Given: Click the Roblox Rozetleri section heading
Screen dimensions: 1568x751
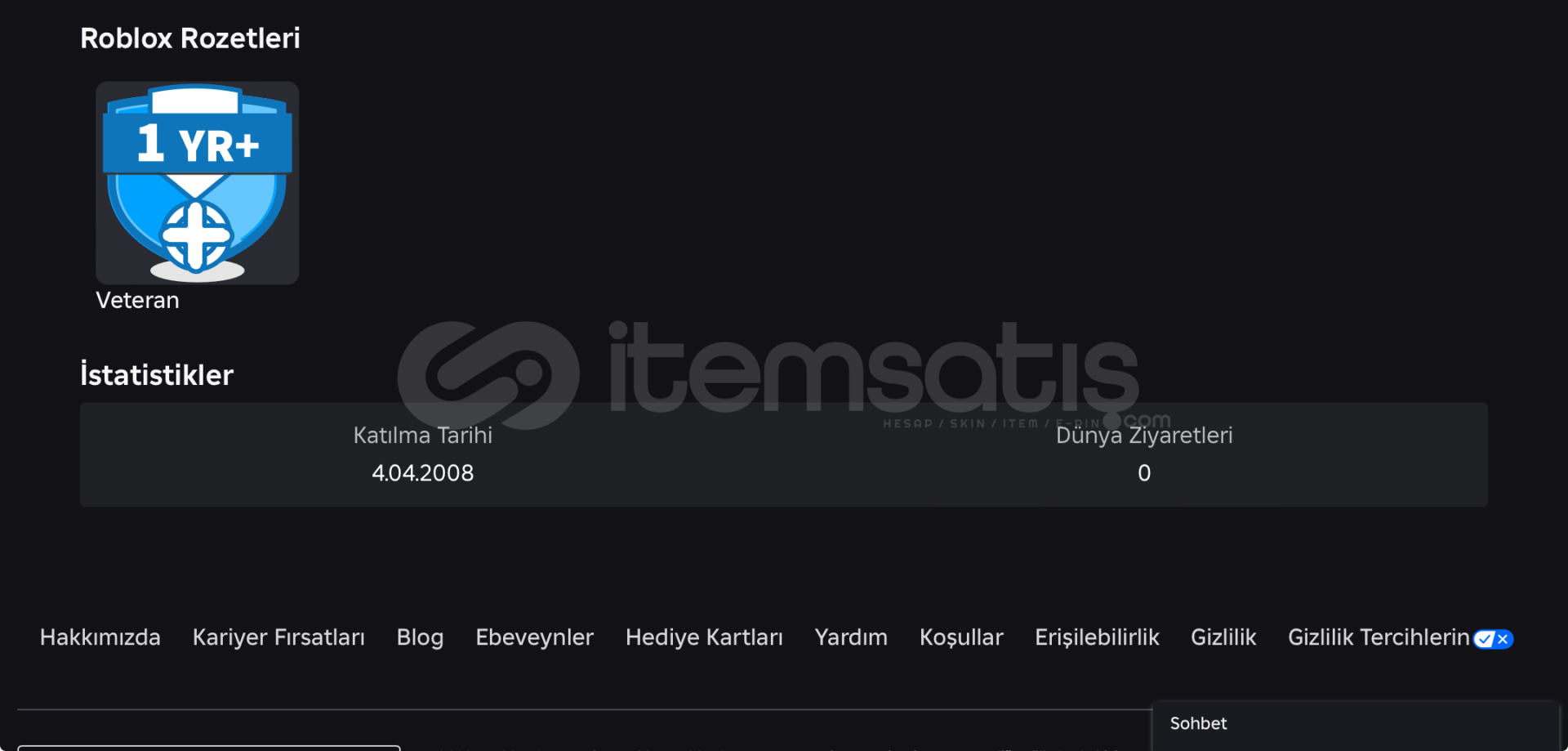Looking at the screenshot, I should click(190, 38).
